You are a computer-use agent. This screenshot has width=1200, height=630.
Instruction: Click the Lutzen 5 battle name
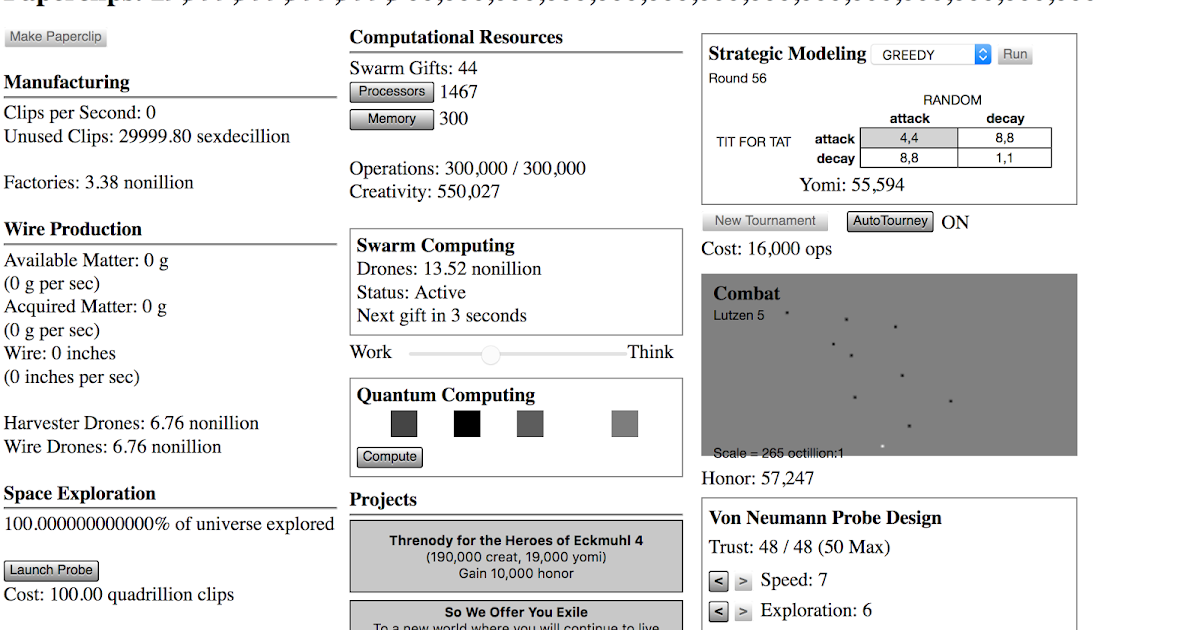click(739, 315)
